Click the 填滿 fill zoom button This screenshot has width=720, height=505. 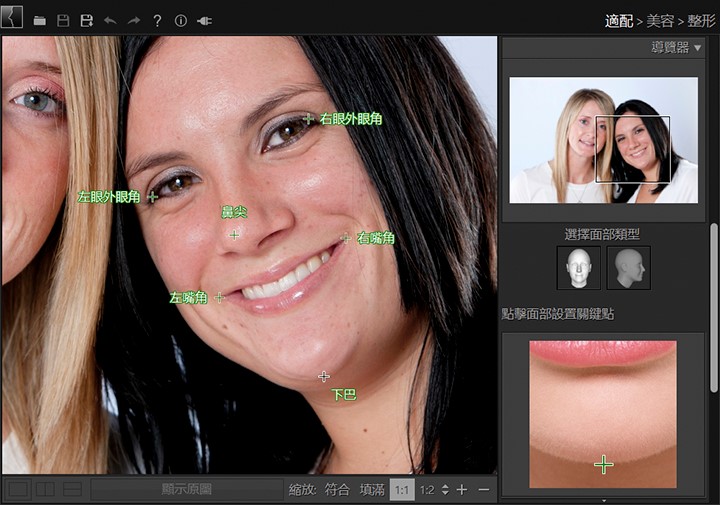(x=372, y=490)
